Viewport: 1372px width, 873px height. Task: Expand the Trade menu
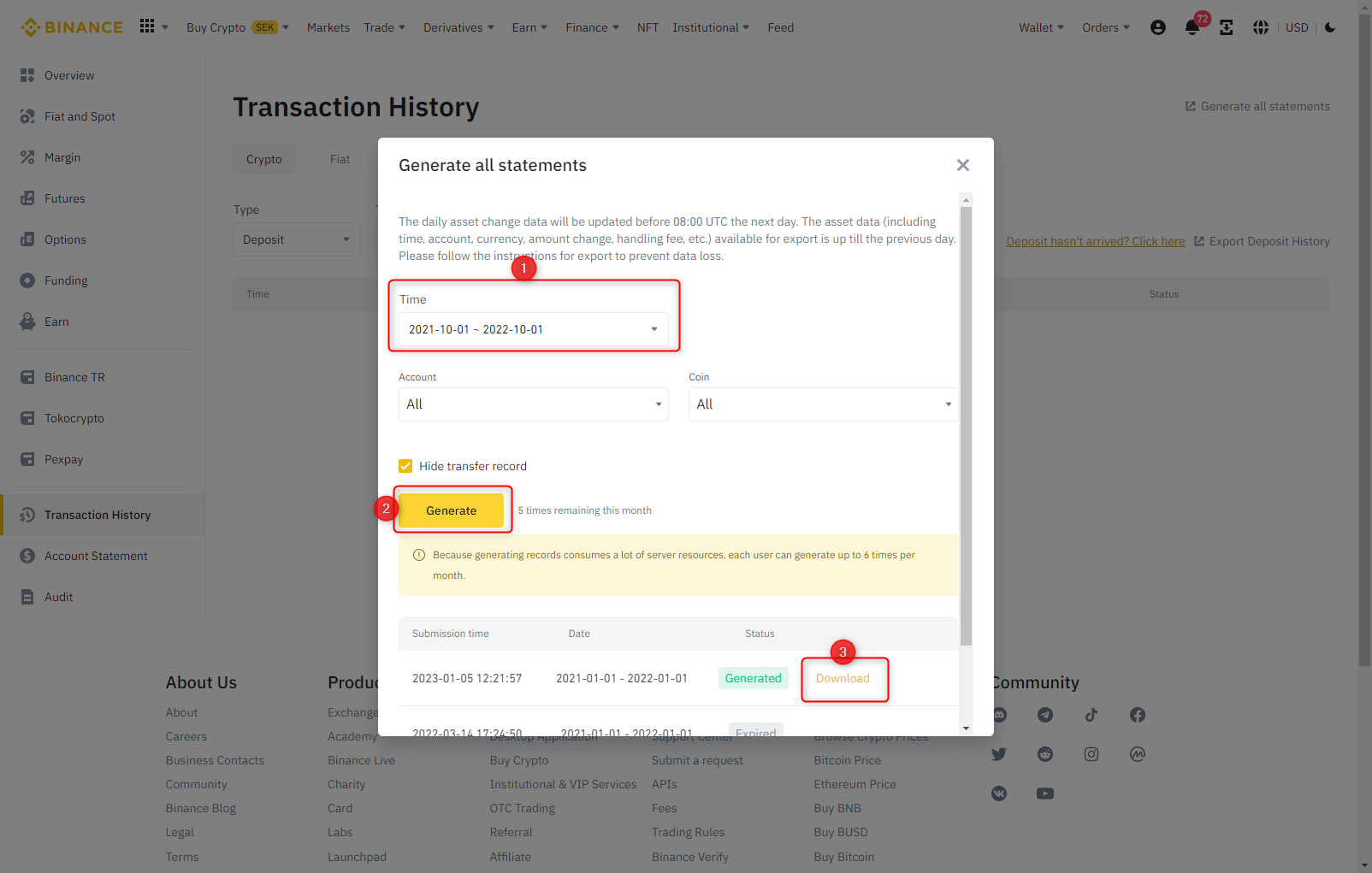coord(385,27)
